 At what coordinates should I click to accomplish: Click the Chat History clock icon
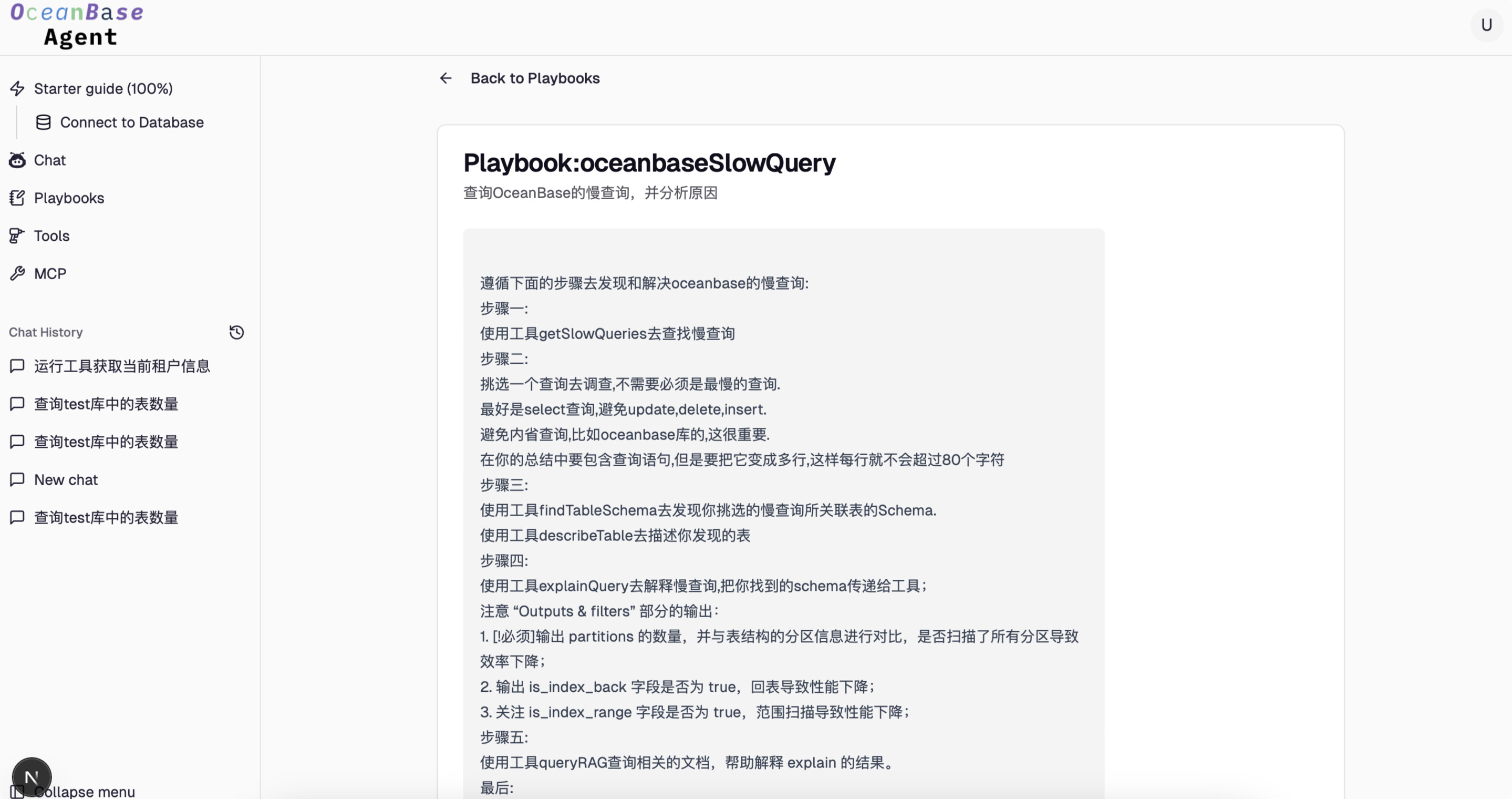236,332
